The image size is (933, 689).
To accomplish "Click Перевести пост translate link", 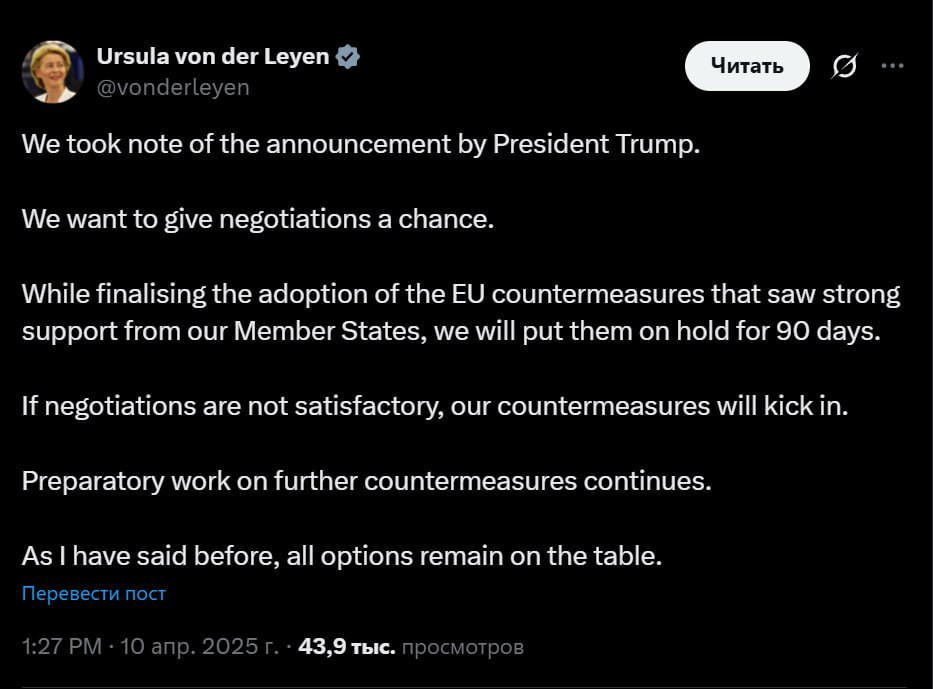I will (x=94, y=593).
